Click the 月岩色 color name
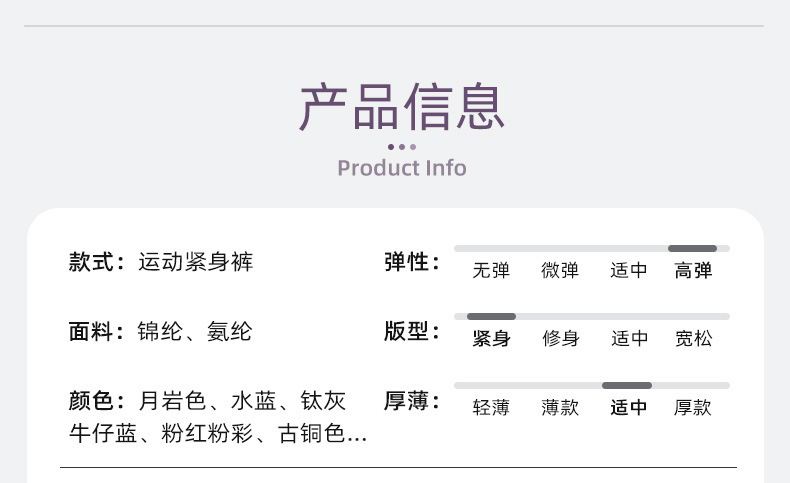 tap(172, 401)
